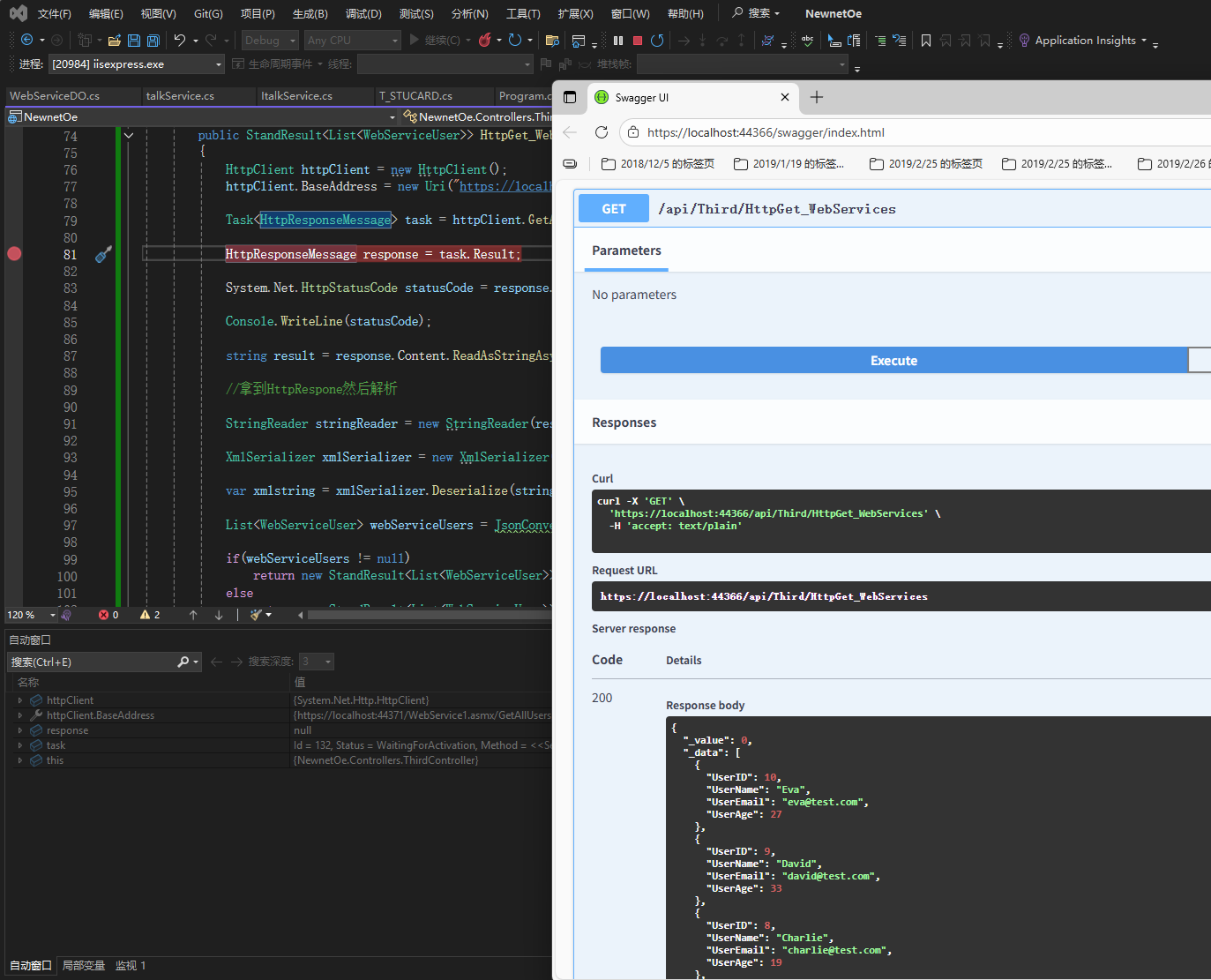Open the 120 % zoom dropdown
The height and width of the screenshot is (980, 1211).
52,615
